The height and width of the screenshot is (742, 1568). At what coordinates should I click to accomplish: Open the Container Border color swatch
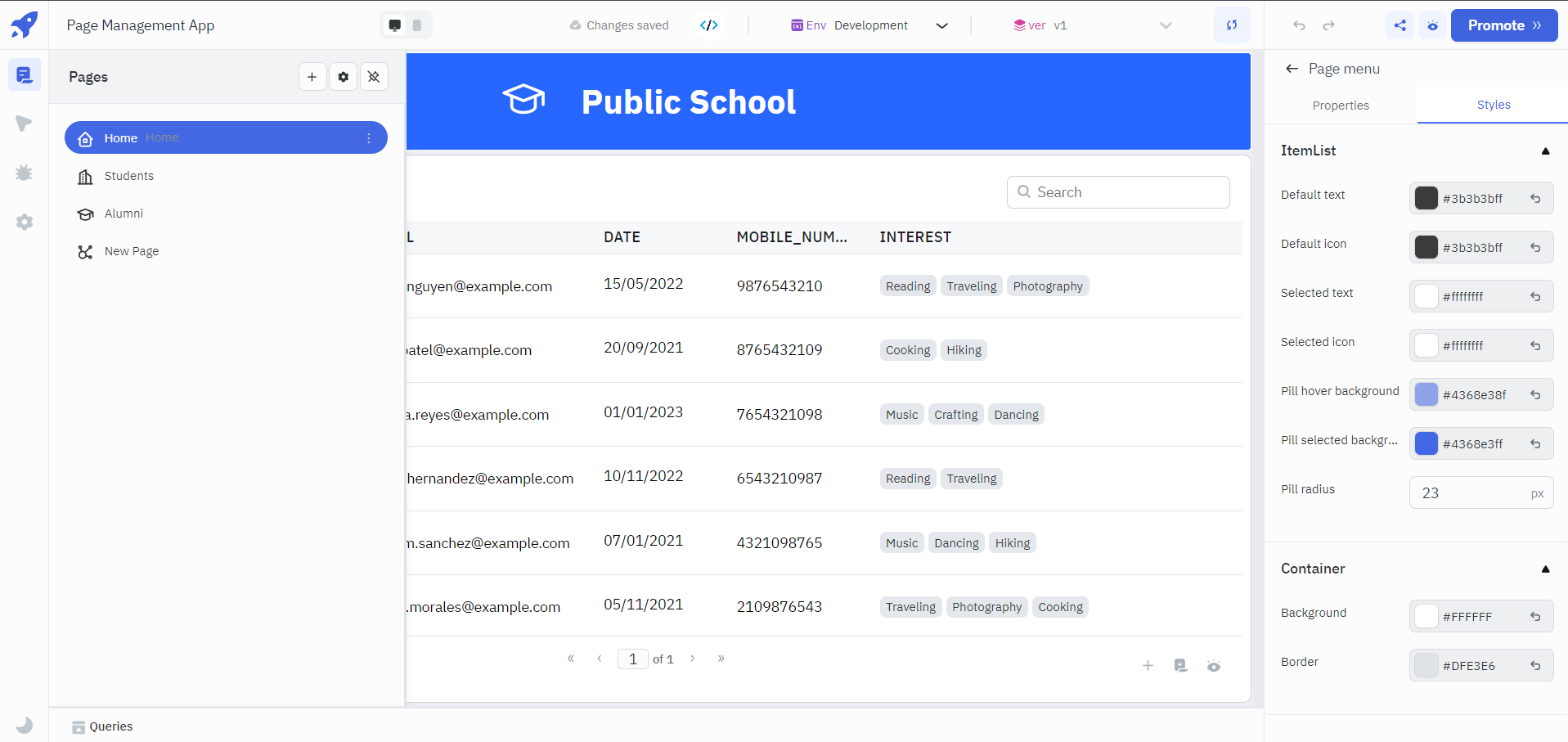pos(1426,665)
